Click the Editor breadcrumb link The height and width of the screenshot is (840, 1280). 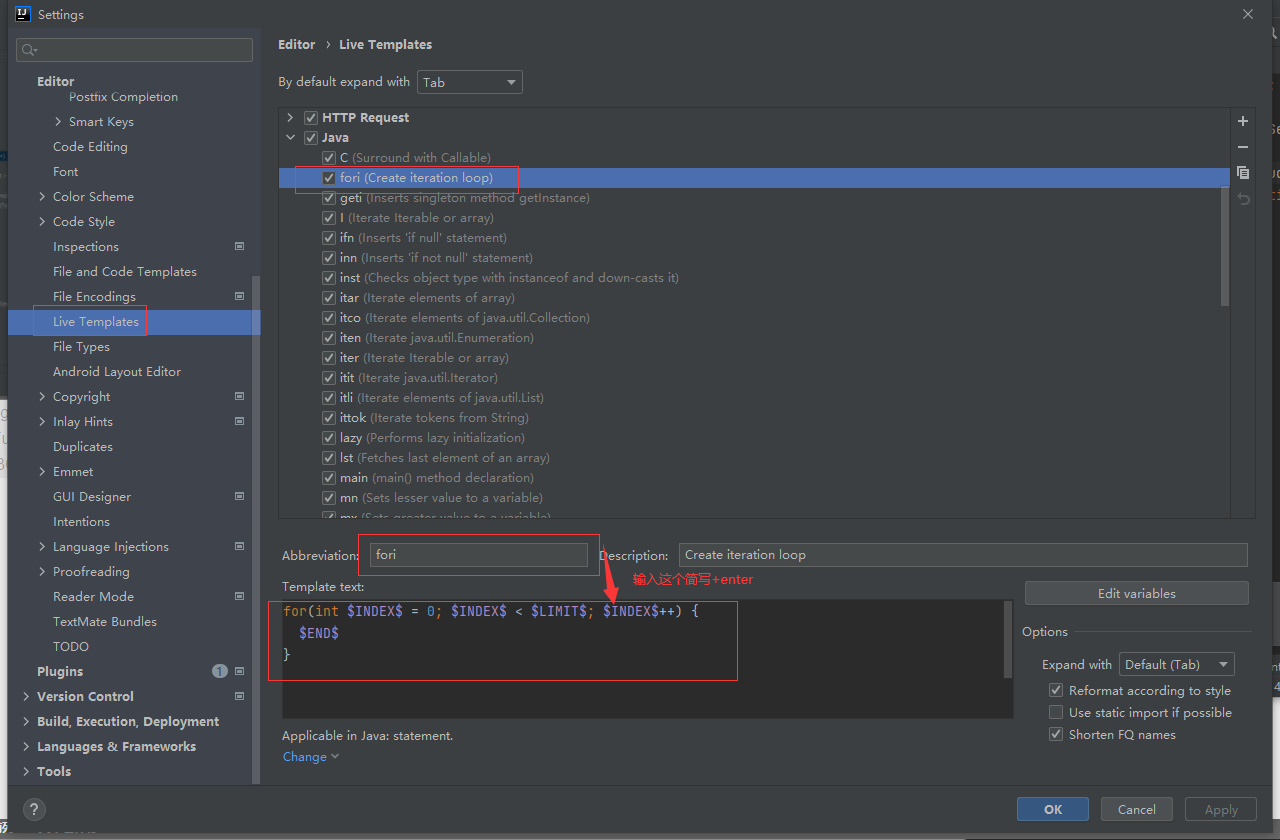pyautogui.click(x=297, y=44)
